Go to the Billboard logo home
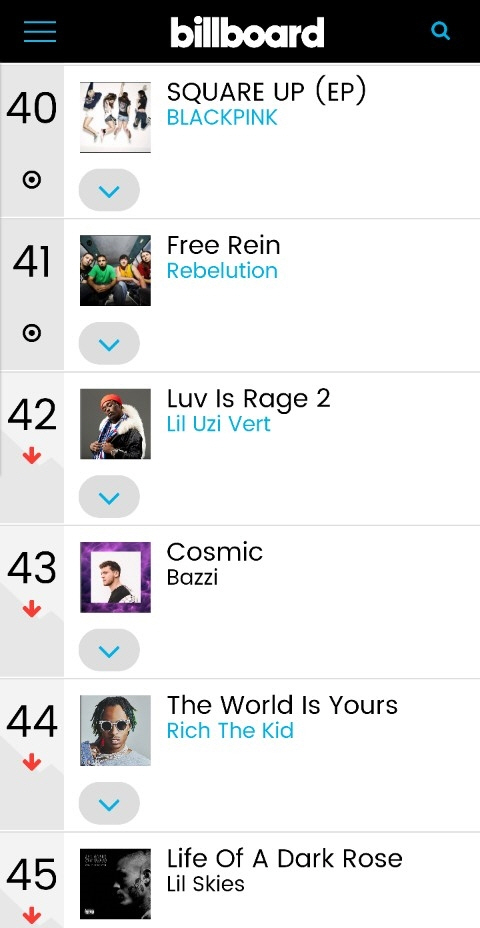The width and height of the screenshot is (480, 928). click(247, 32)
